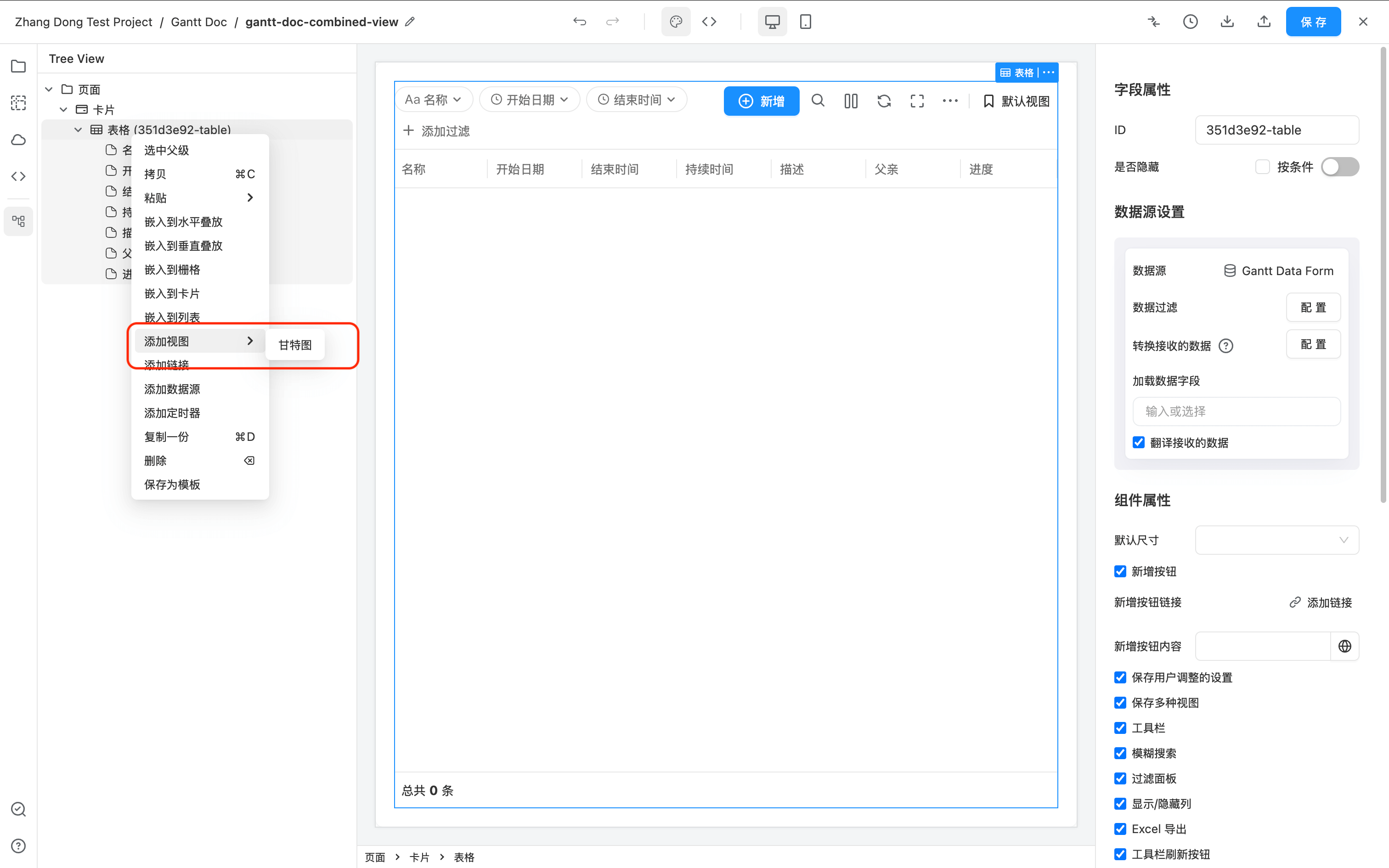This screenshot has height=868, width=1389.
Task: Open the code brackets icon in sidebar
Action: point(18,176)
